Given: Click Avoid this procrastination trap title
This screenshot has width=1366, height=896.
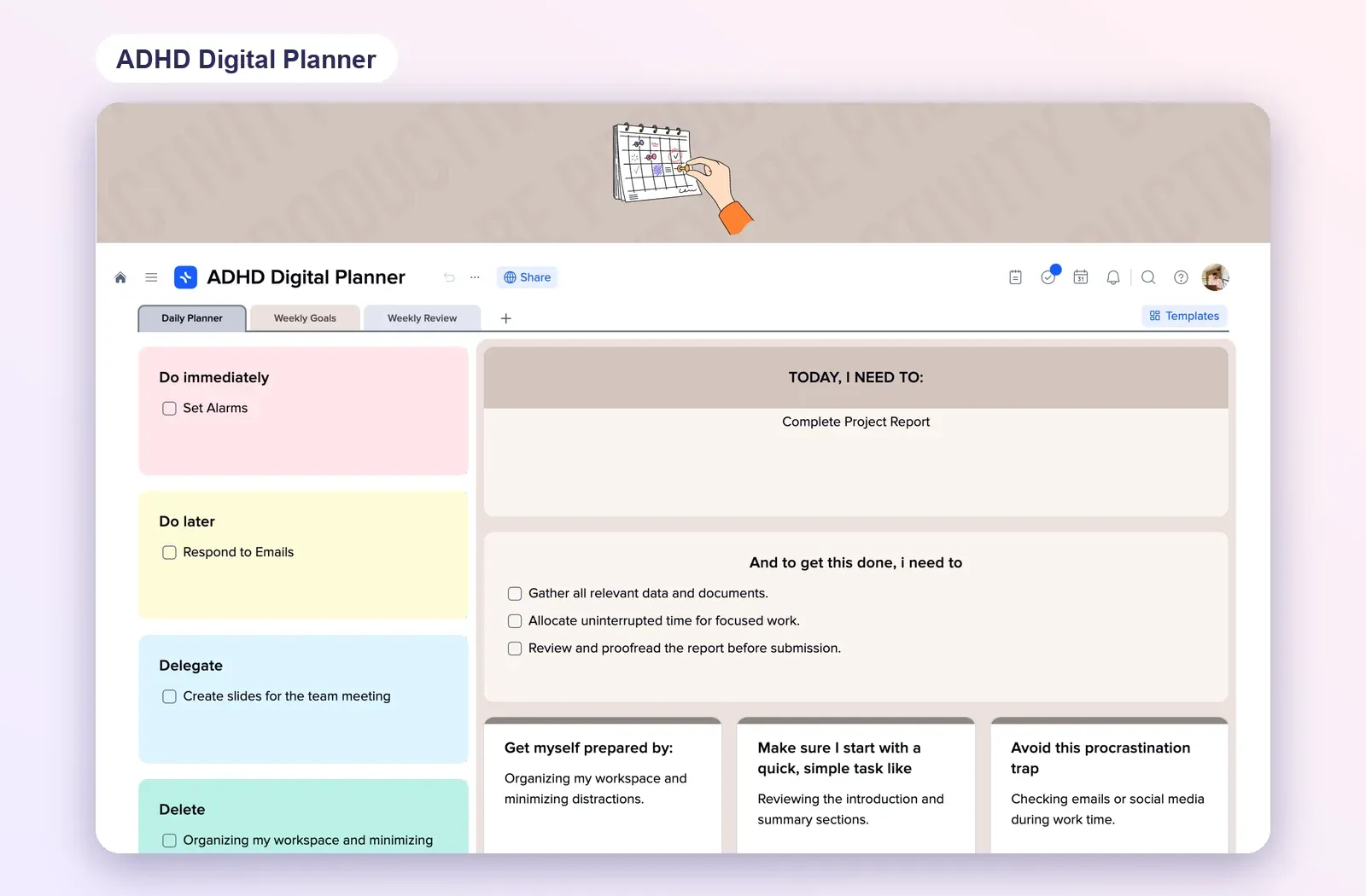Looking at the screenshot, I should pyautogui.click(x=1100, y=758).
